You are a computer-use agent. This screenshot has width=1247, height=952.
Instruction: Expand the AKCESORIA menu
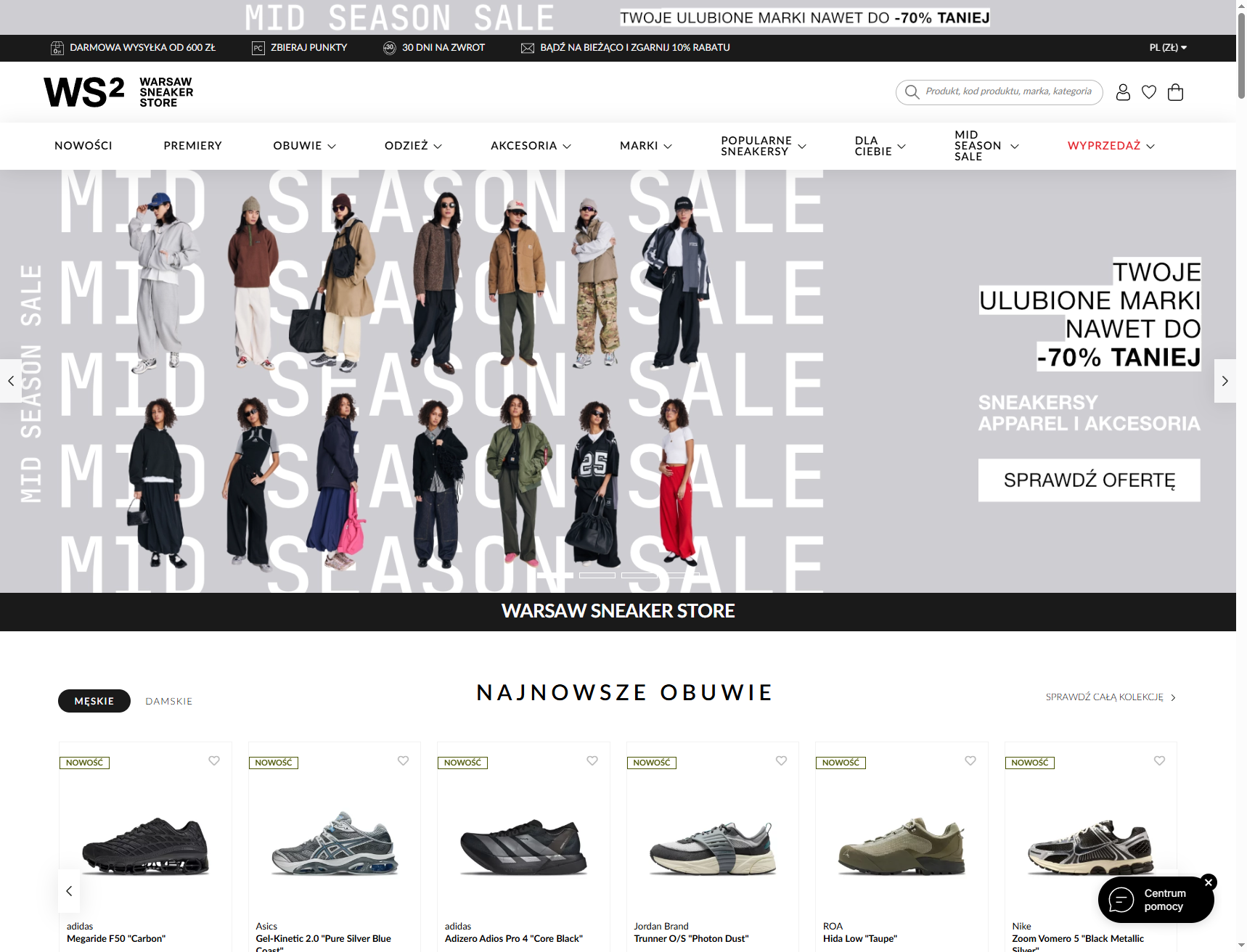click(x=531, y=146)
